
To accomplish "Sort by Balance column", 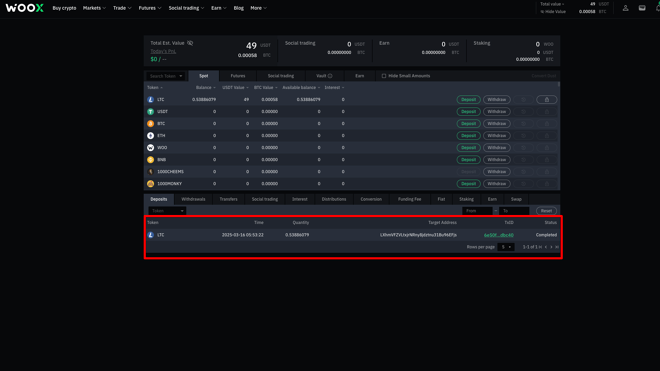I will (205, 88).
